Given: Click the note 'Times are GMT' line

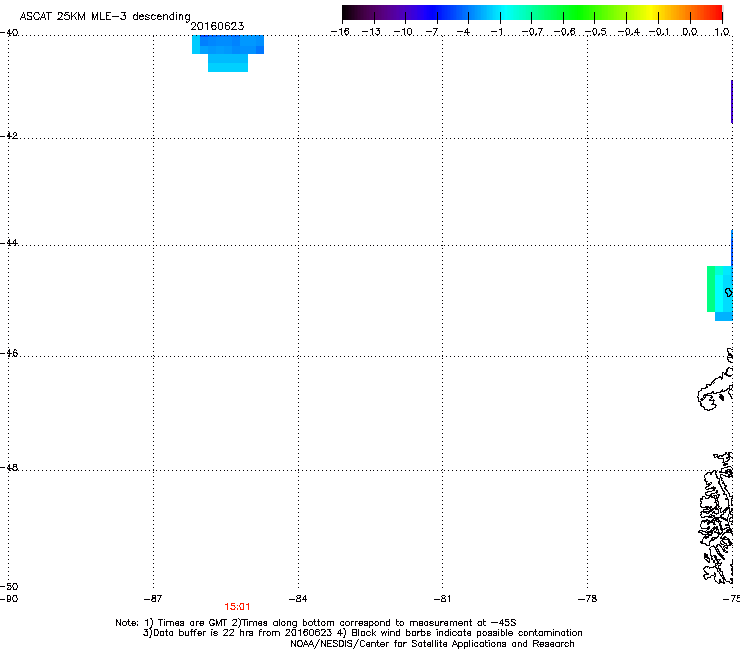Looking at the screenshot, I should coord(316,623).
